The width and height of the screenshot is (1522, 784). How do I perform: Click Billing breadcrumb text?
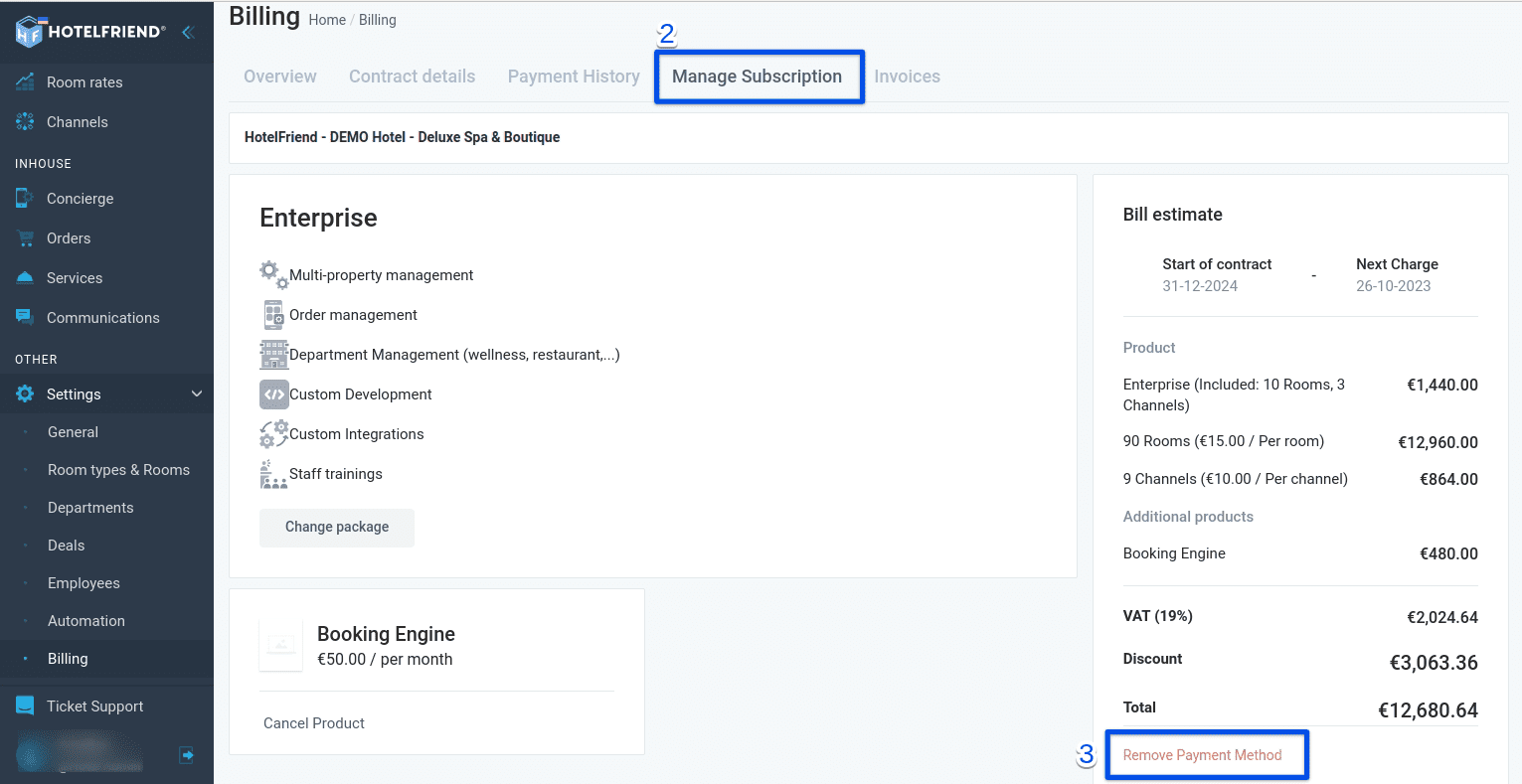tap(378, 20)
